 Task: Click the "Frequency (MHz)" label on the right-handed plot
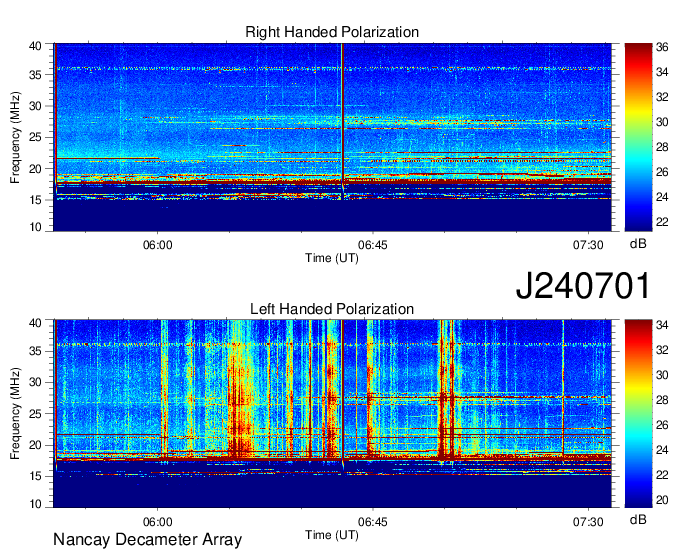[x=15, y=137]
